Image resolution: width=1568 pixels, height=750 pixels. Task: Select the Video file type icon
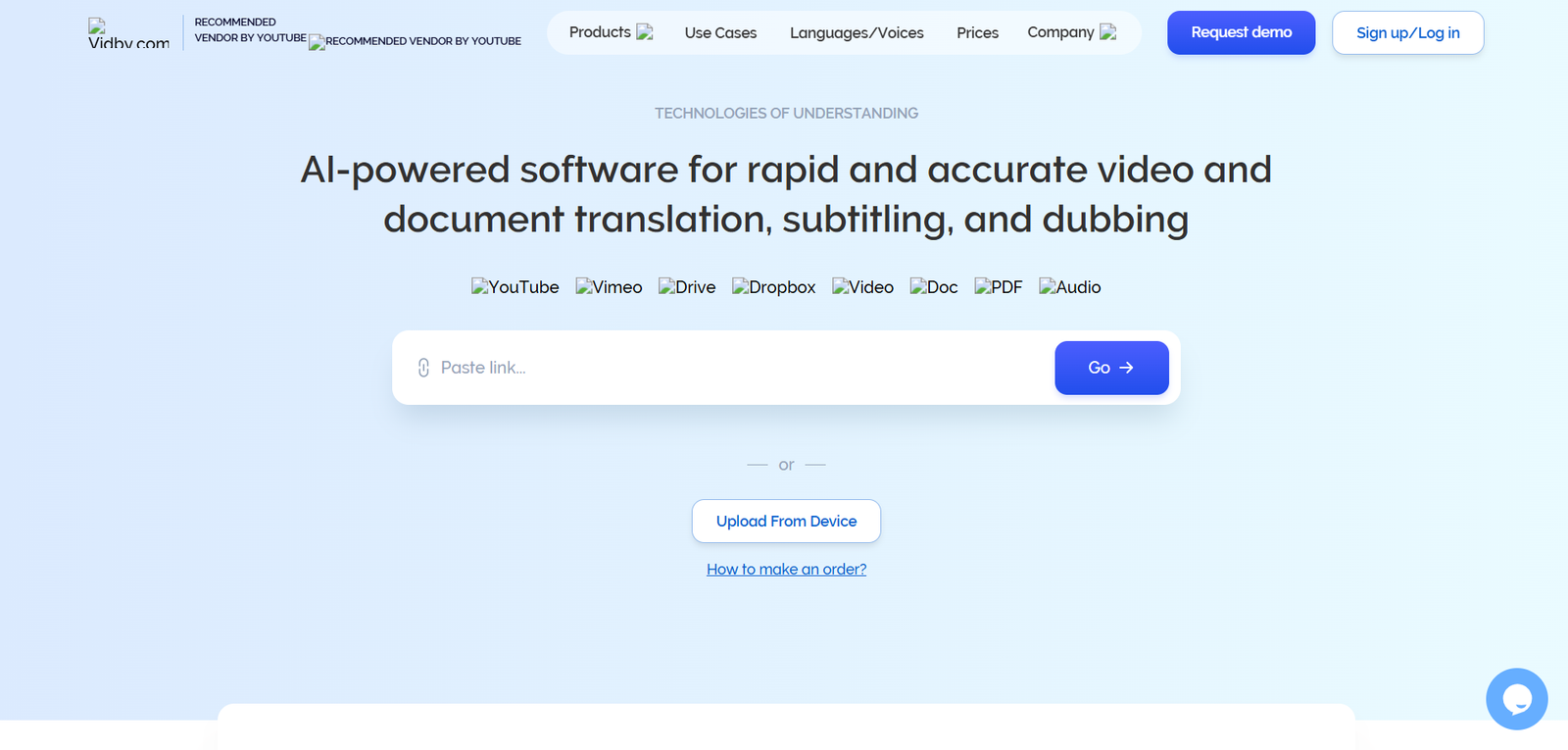point(862,287)
